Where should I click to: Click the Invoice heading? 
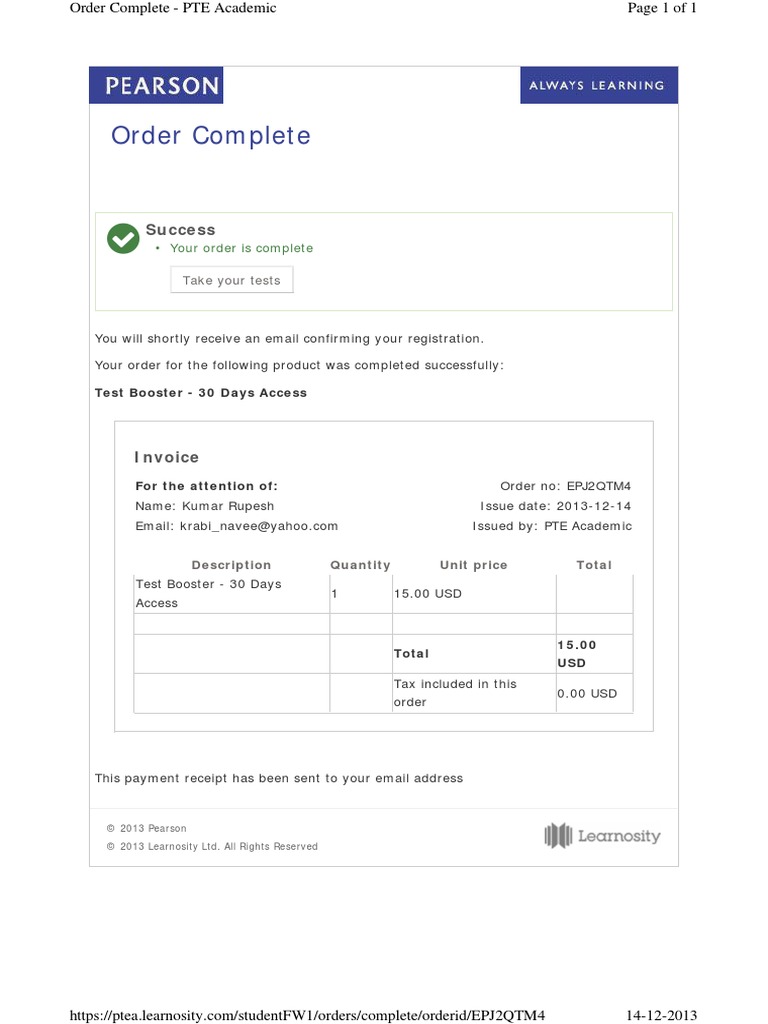pos(167,457)
